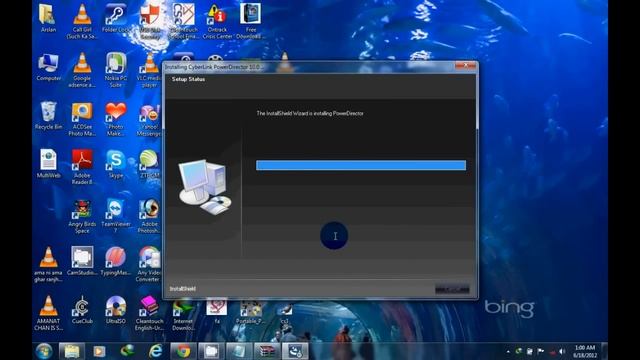Open the volume speaker tray icon
The height and width of the screenshot is (360, 640).
pyautogui.click(x=562, y=351)
